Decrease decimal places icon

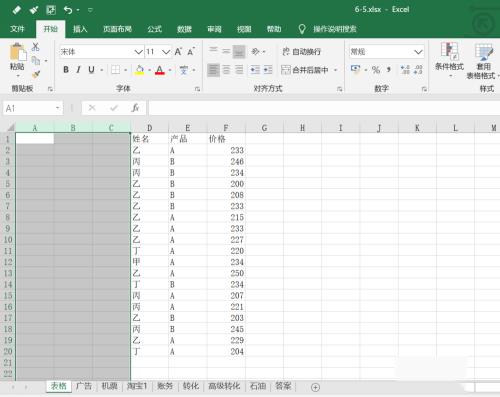(418, 70)
